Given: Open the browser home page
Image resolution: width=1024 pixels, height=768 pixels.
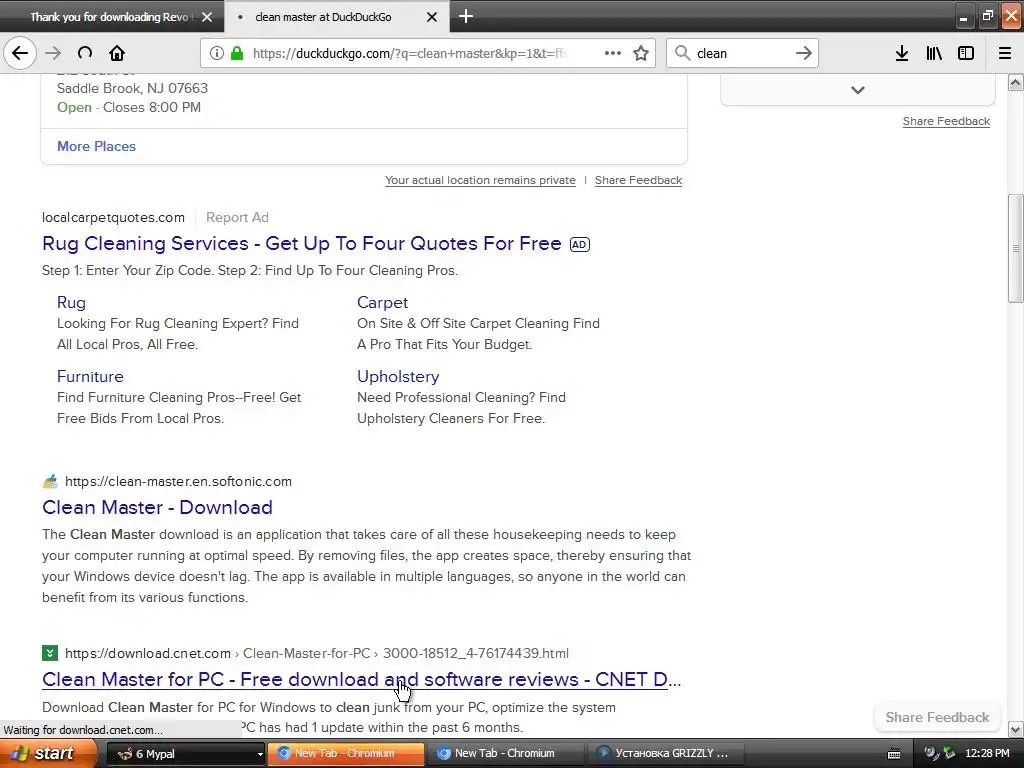Looking at the screenshot, I should [117, 53].
